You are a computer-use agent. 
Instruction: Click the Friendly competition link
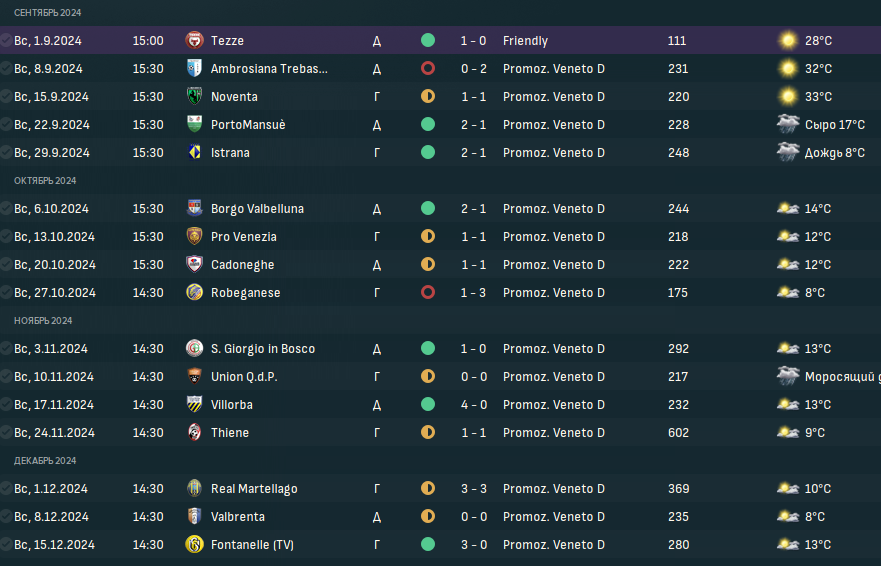tap(525, 41)
